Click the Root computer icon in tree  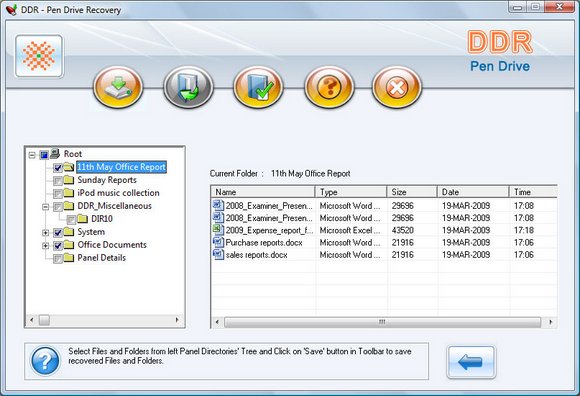point(55,153)
